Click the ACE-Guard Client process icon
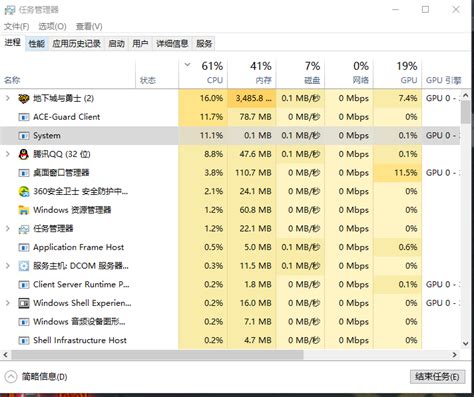Screen dimensions: 474x397 24,117
